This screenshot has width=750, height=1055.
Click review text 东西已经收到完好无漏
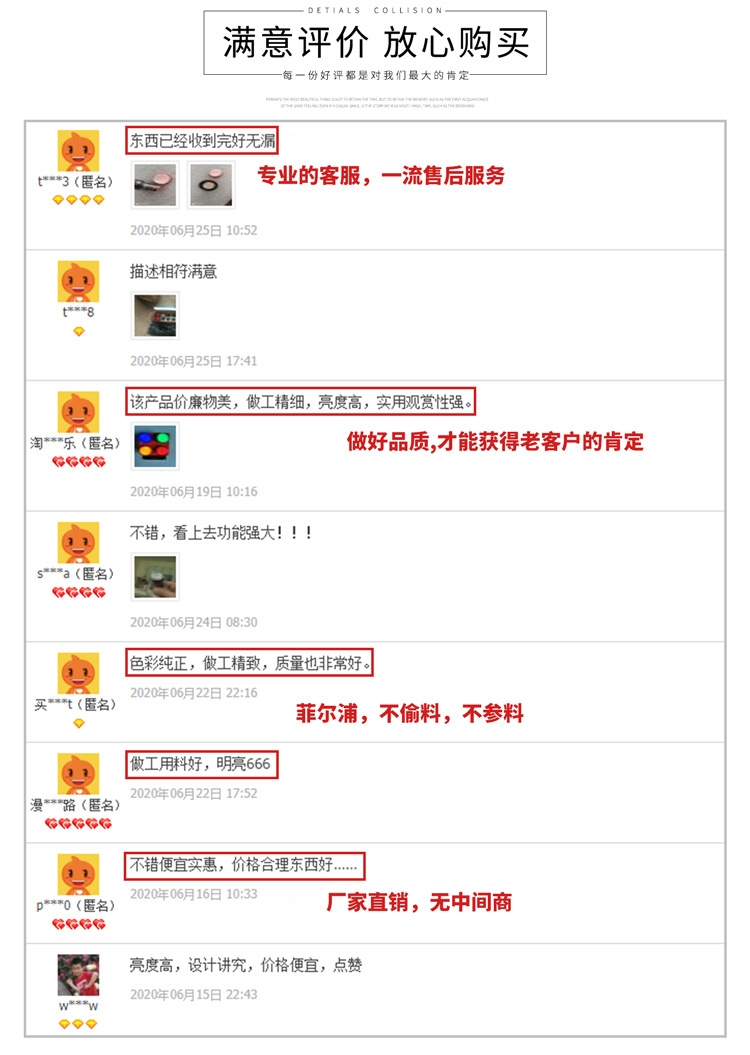point(202,141)
